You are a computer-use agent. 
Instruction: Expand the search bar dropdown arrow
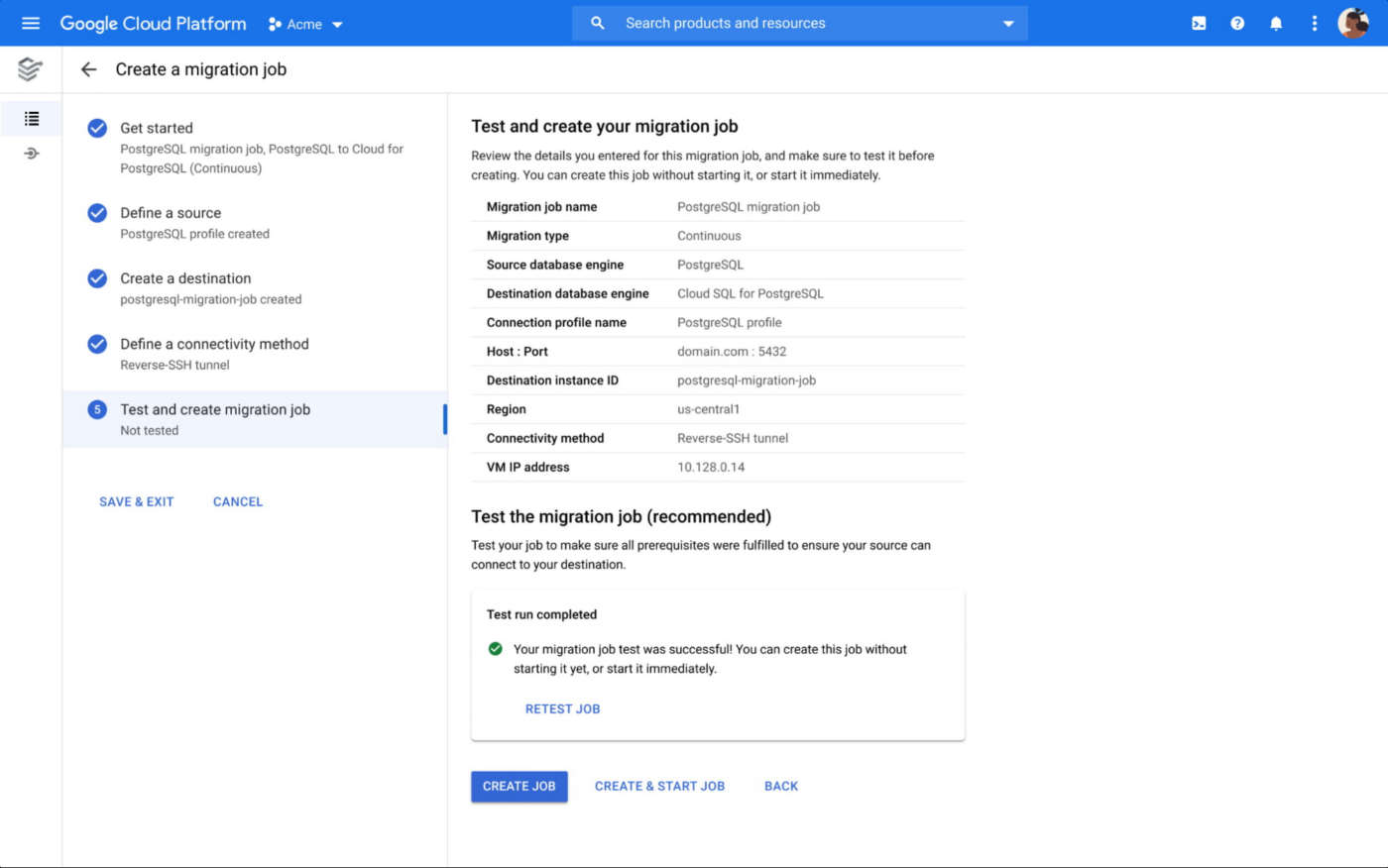point(1008,24)
